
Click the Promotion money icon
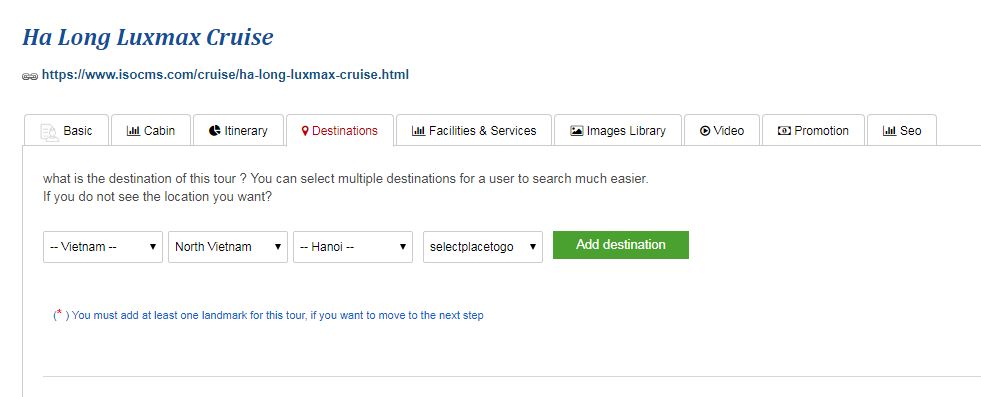pos(784,131)
